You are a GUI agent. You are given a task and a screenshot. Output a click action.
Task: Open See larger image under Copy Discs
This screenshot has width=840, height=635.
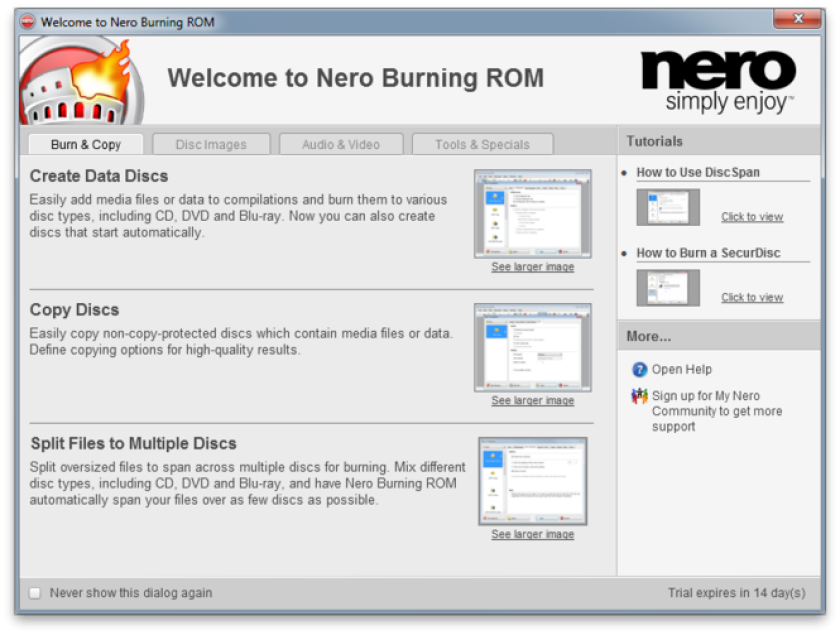[x=532, y=400]
